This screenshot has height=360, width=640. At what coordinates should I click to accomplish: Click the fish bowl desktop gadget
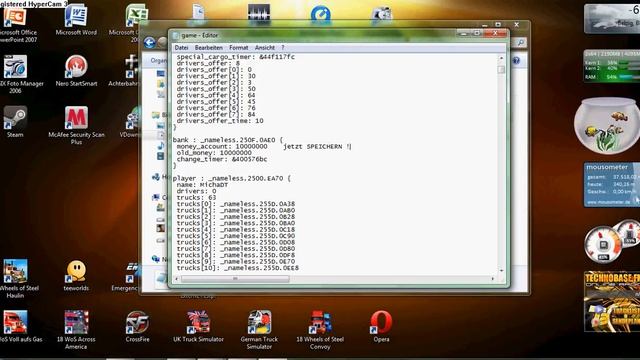(608, 125)
